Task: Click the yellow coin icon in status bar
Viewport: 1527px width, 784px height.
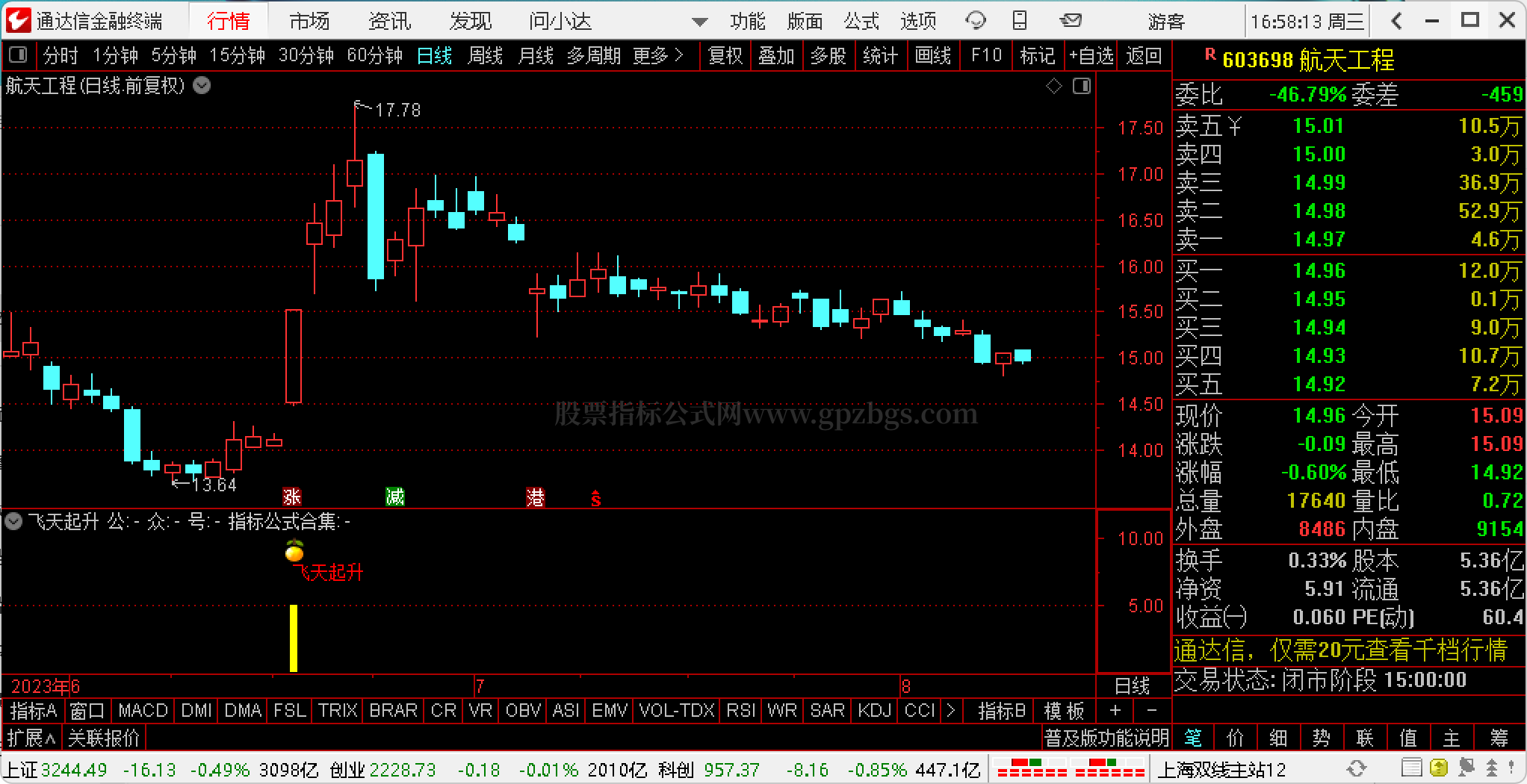Action: pos(1438,768)
